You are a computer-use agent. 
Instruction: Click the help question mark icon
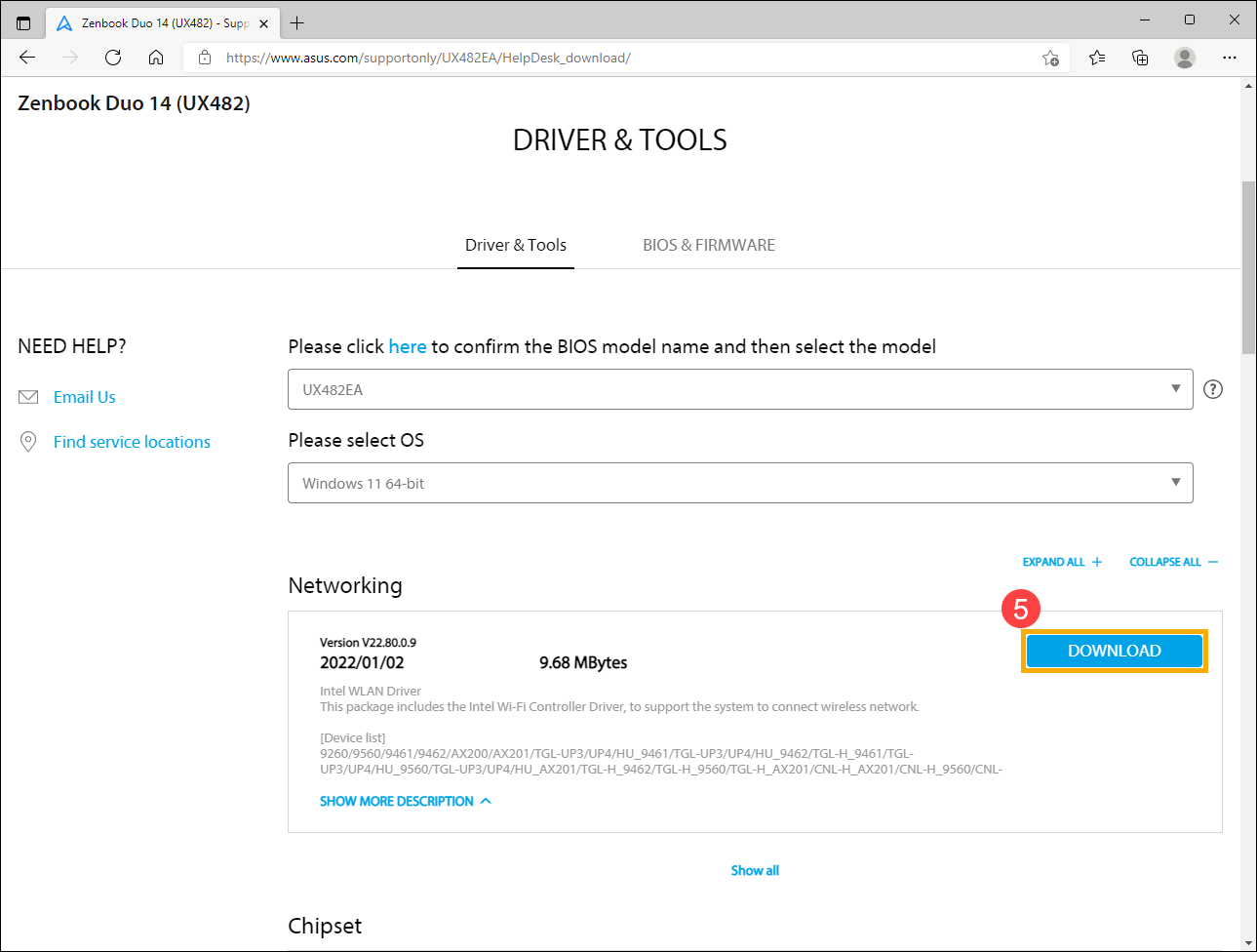point(1213,389)
